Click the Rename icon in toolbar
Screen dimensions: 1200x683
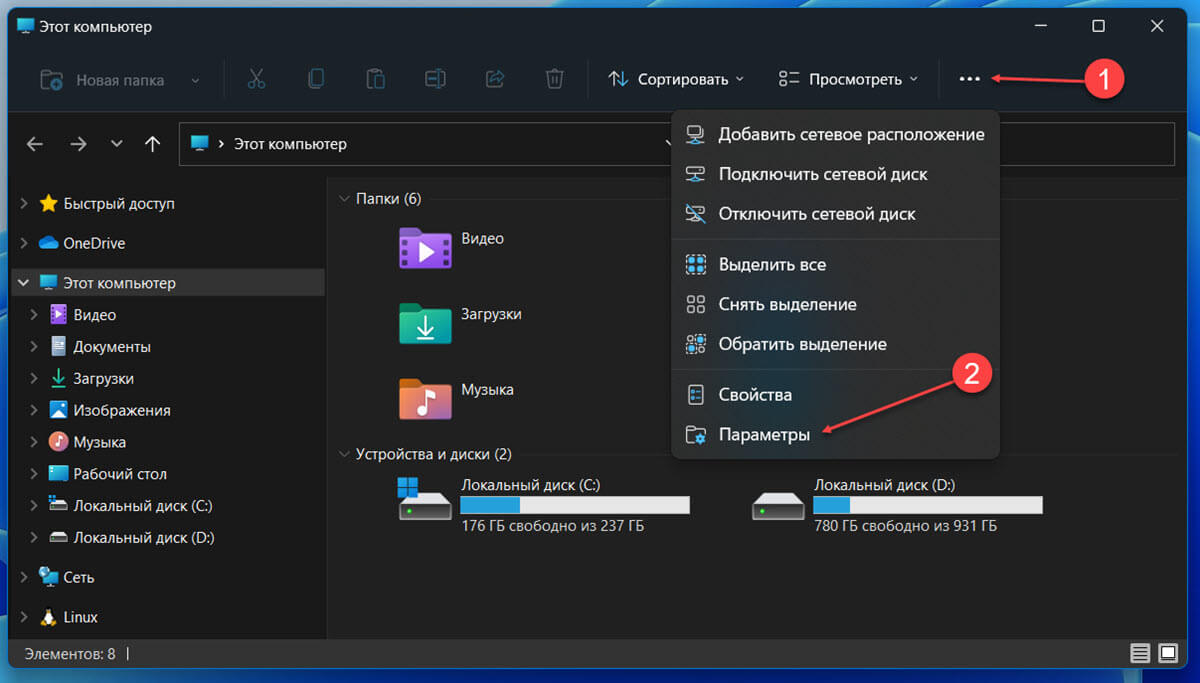(435, 79)
